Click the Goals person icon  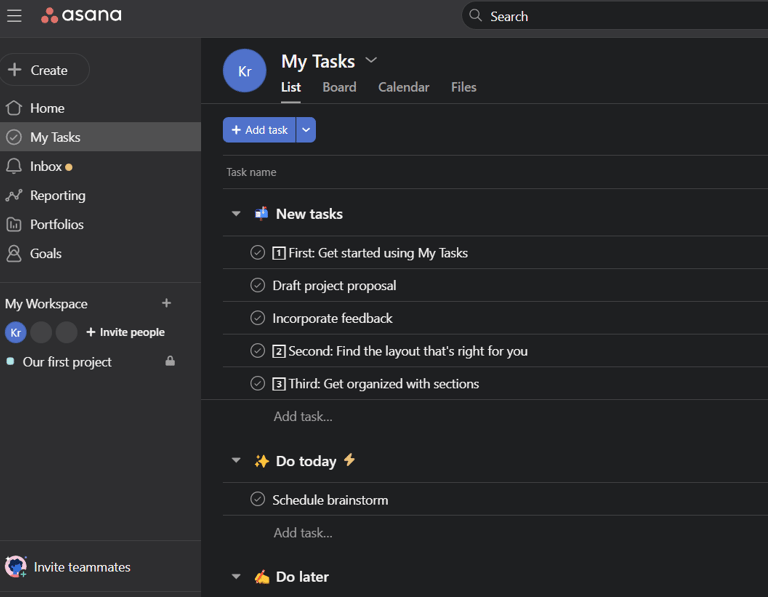[14, 253]
